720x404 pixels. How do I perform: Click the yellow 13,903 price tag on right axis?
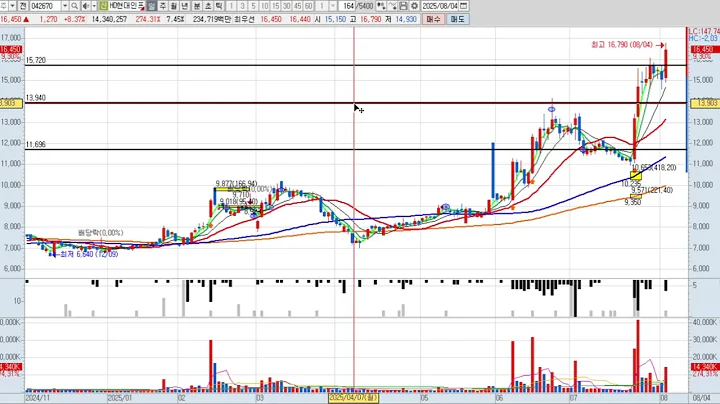pyautogui.click(x=704, y=103)
